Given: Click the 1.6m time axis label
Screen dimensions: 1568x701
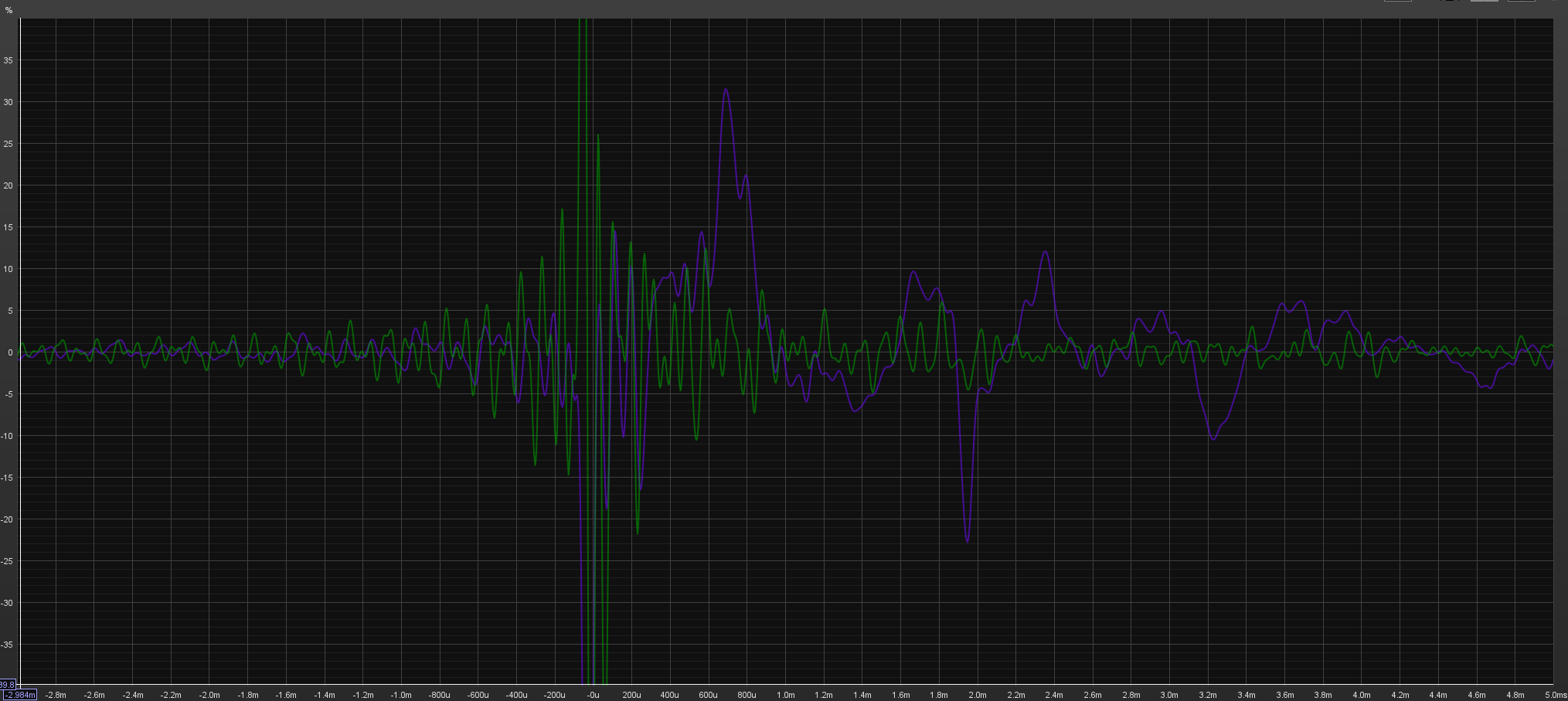Looking at the screenshot, I should (x=900, y=695).
